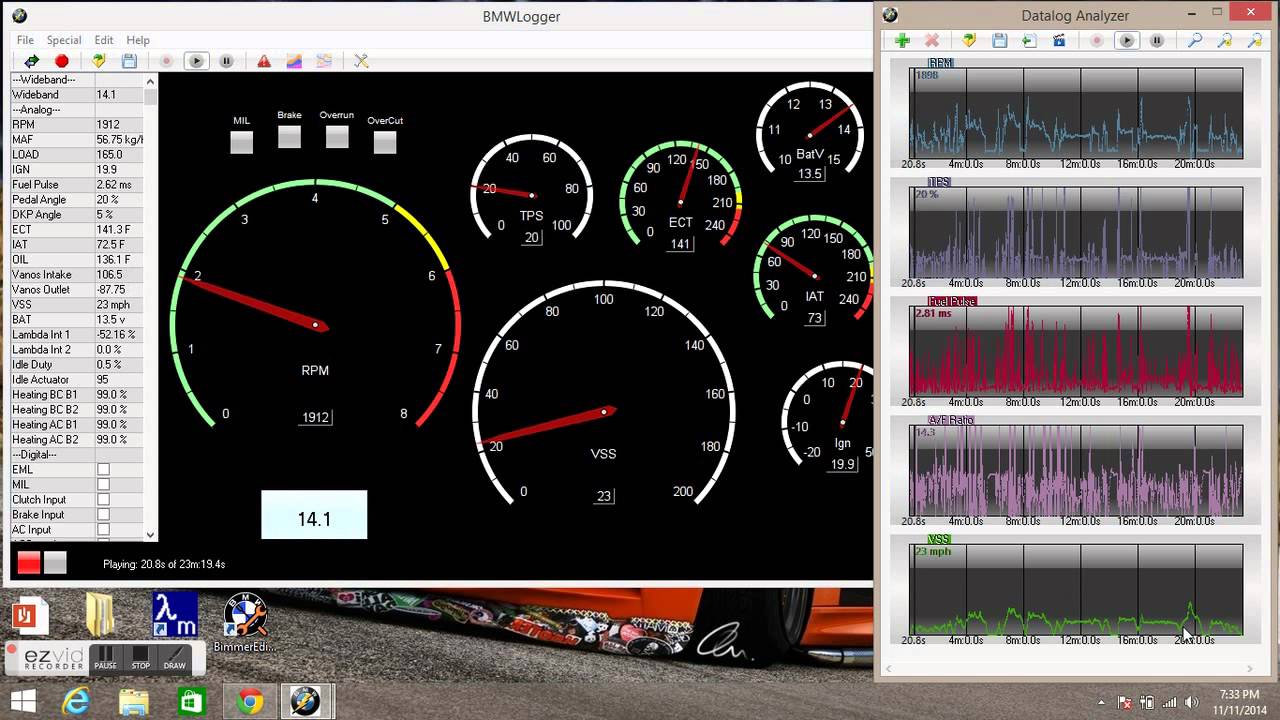Screen dimensions: 1280x720
Task: Click the MIL indicator light box
Action: [241, 142]
